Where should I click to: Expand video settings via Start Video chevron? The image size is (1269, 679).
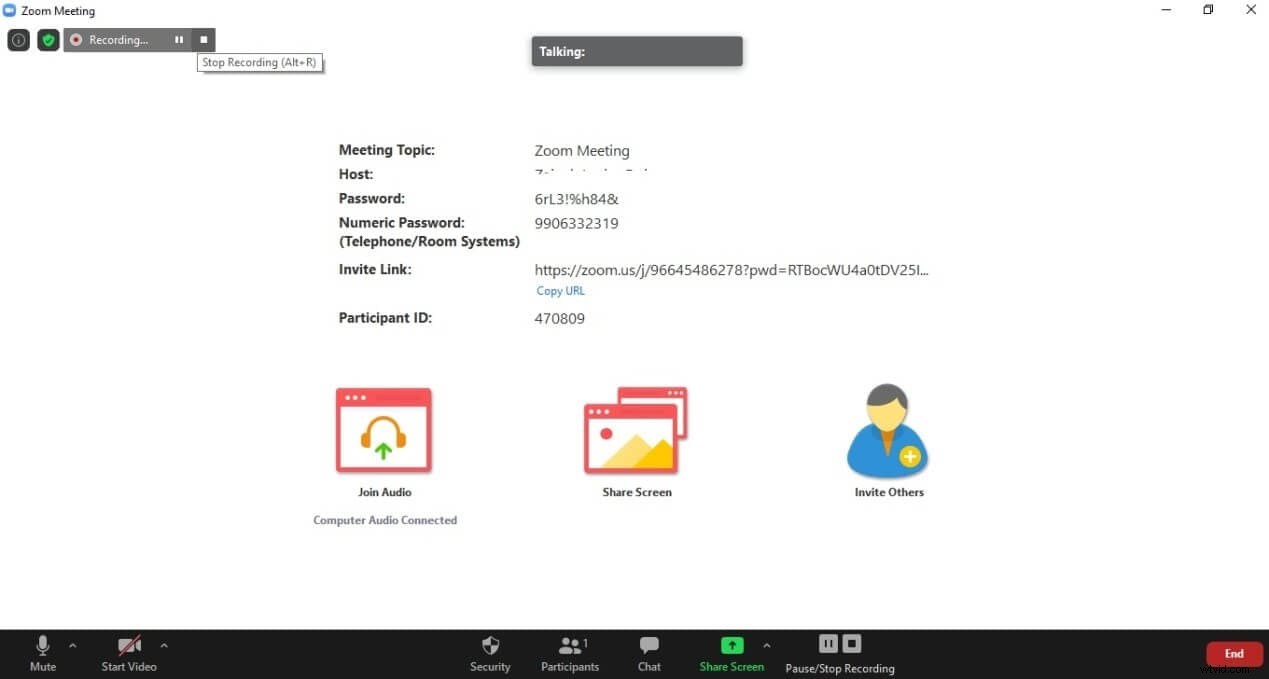pos(163,645)
